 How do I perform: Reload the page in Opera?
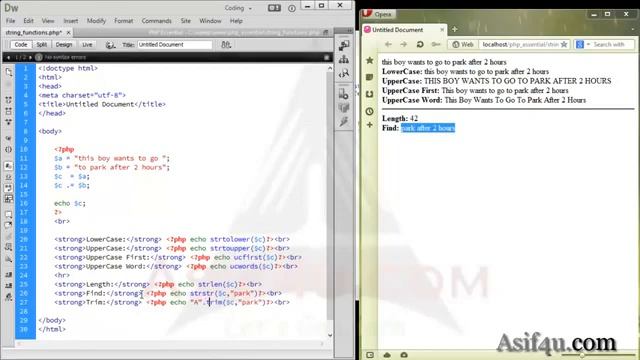click(x=420, y=44)
